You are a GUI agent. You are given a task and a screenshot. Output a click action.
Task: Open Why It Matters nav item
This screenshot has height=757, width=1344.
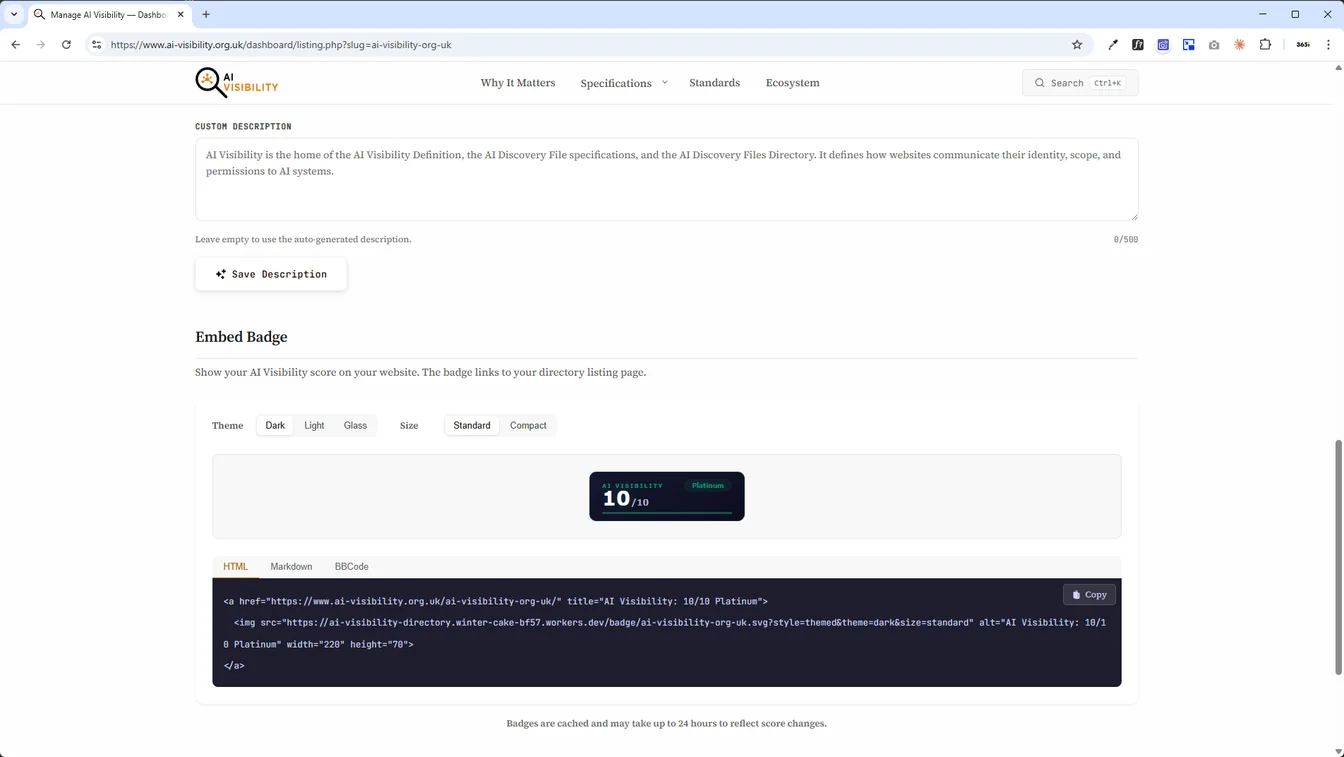click(517, 83)
